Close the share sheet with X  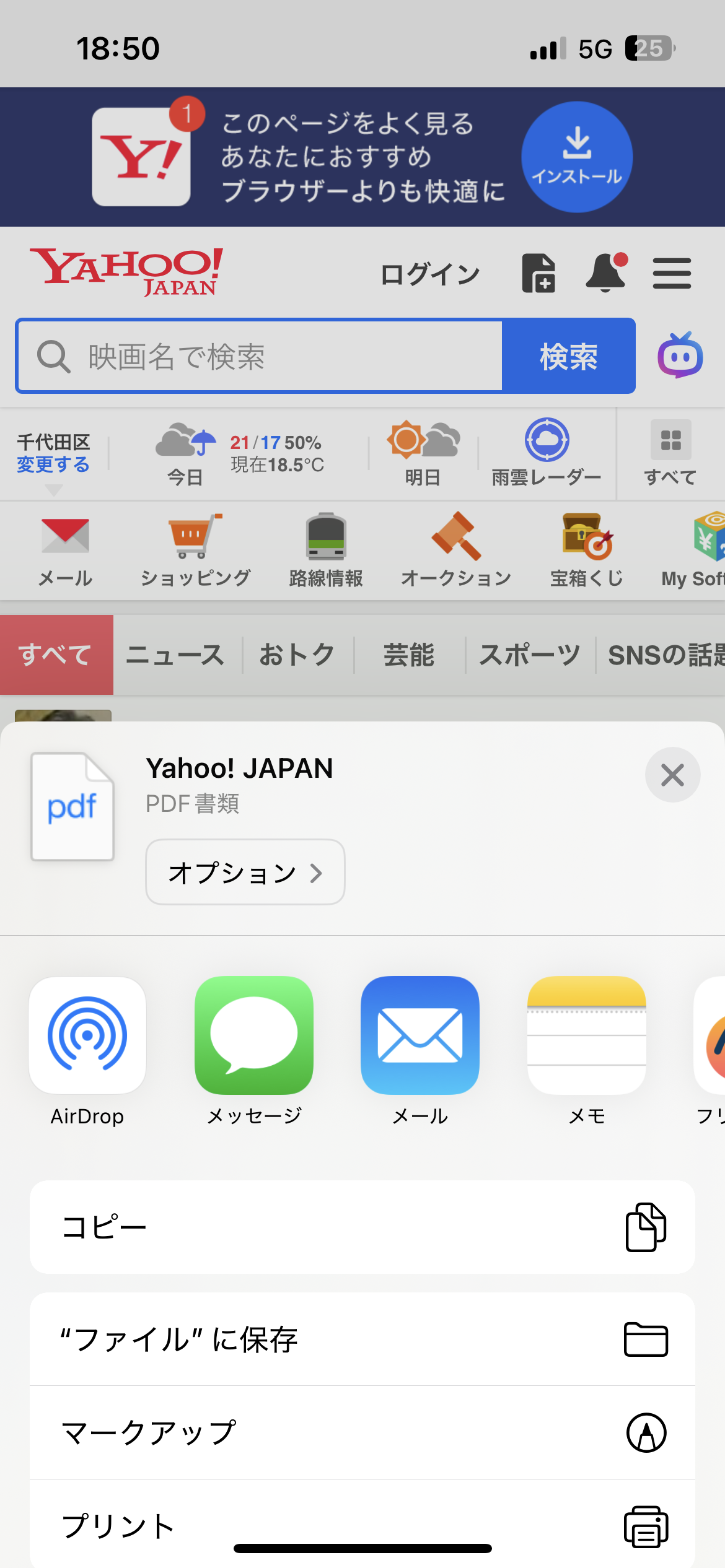(672, 775)
